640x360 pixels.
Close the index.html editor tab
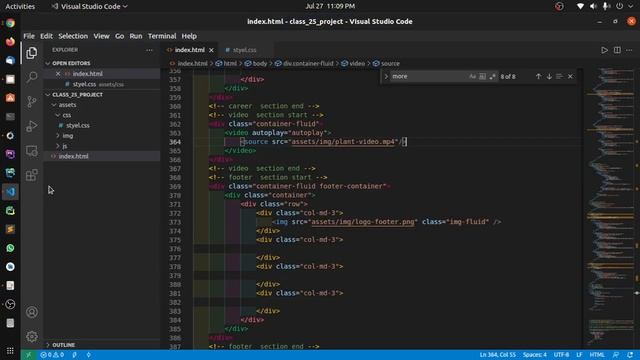(x=211, y=50)
